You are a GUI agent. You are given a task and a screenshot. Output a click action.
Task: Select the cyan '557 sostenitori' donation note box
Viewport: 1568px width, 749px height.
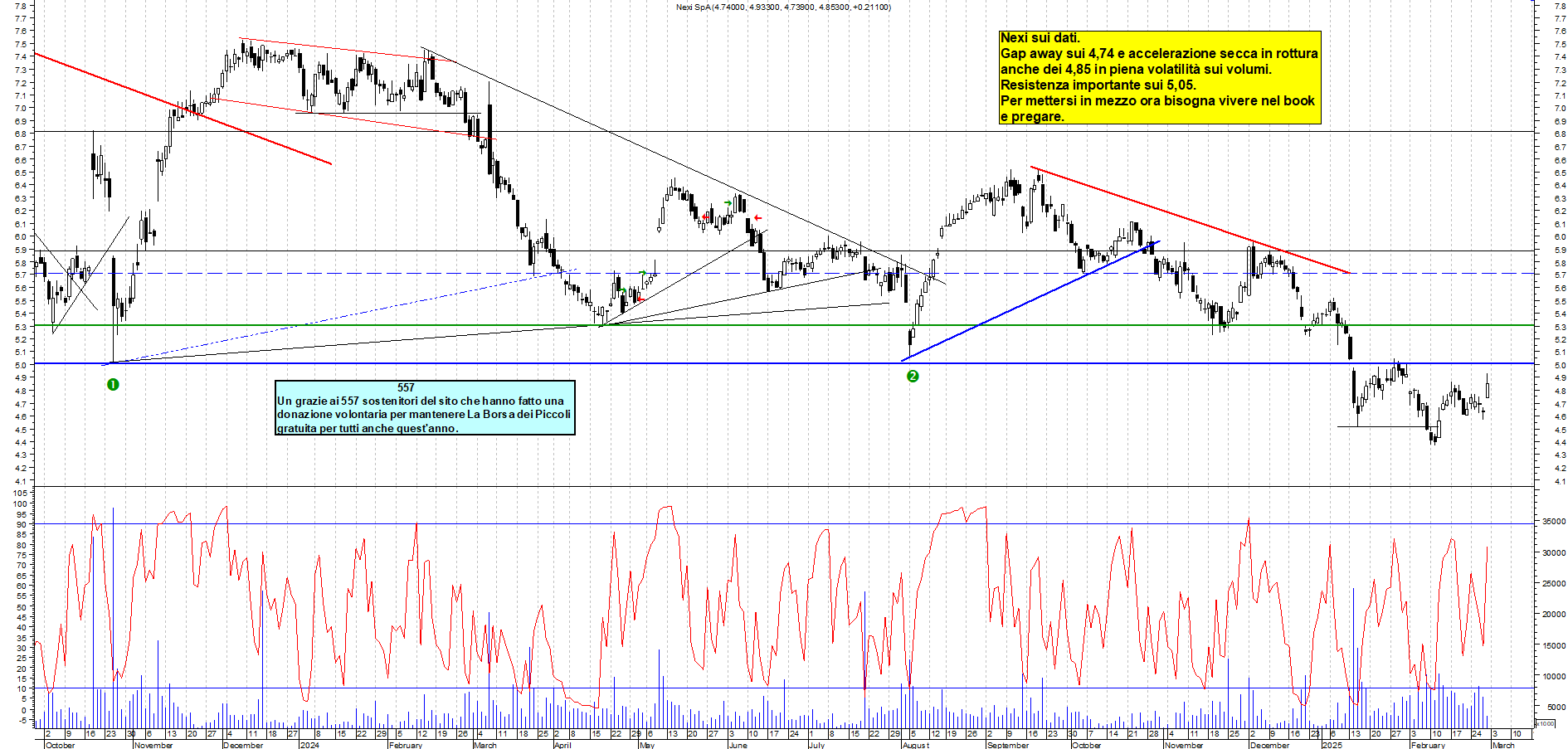tap(425, 407)
